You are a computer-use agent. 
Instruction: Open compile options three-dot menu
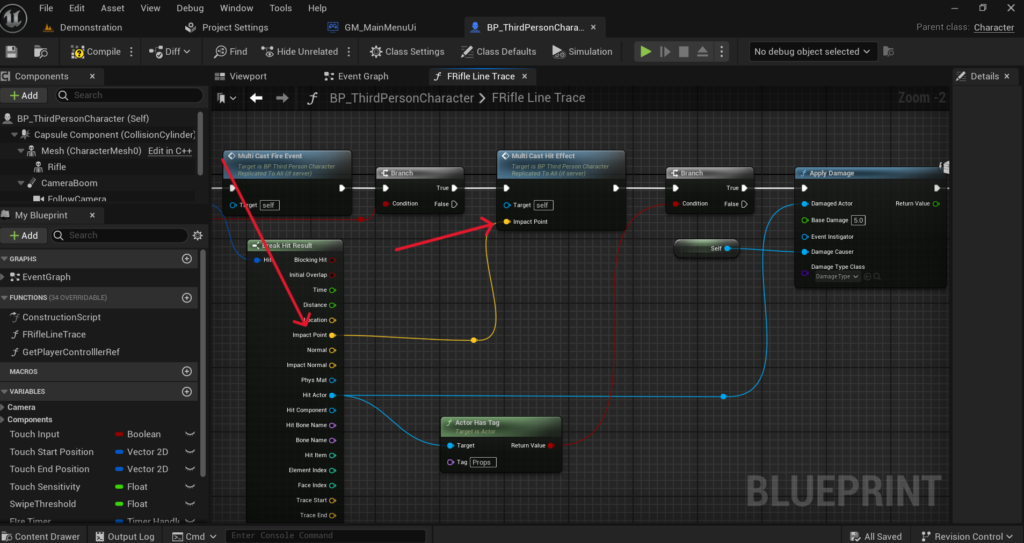coord(131,52)
